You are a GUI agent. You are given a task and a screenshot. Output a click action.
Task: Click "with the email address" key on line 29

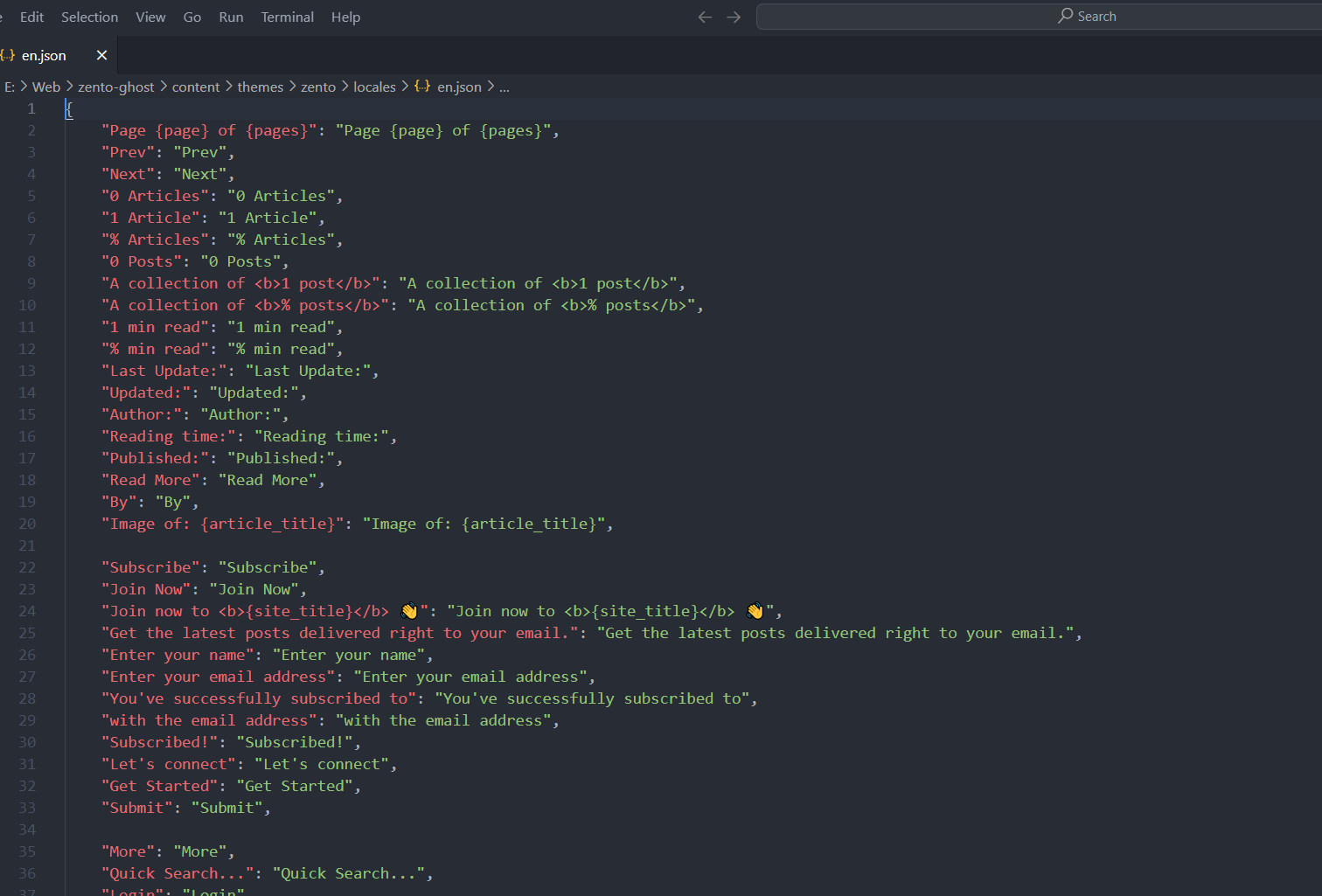pos(209,720)
